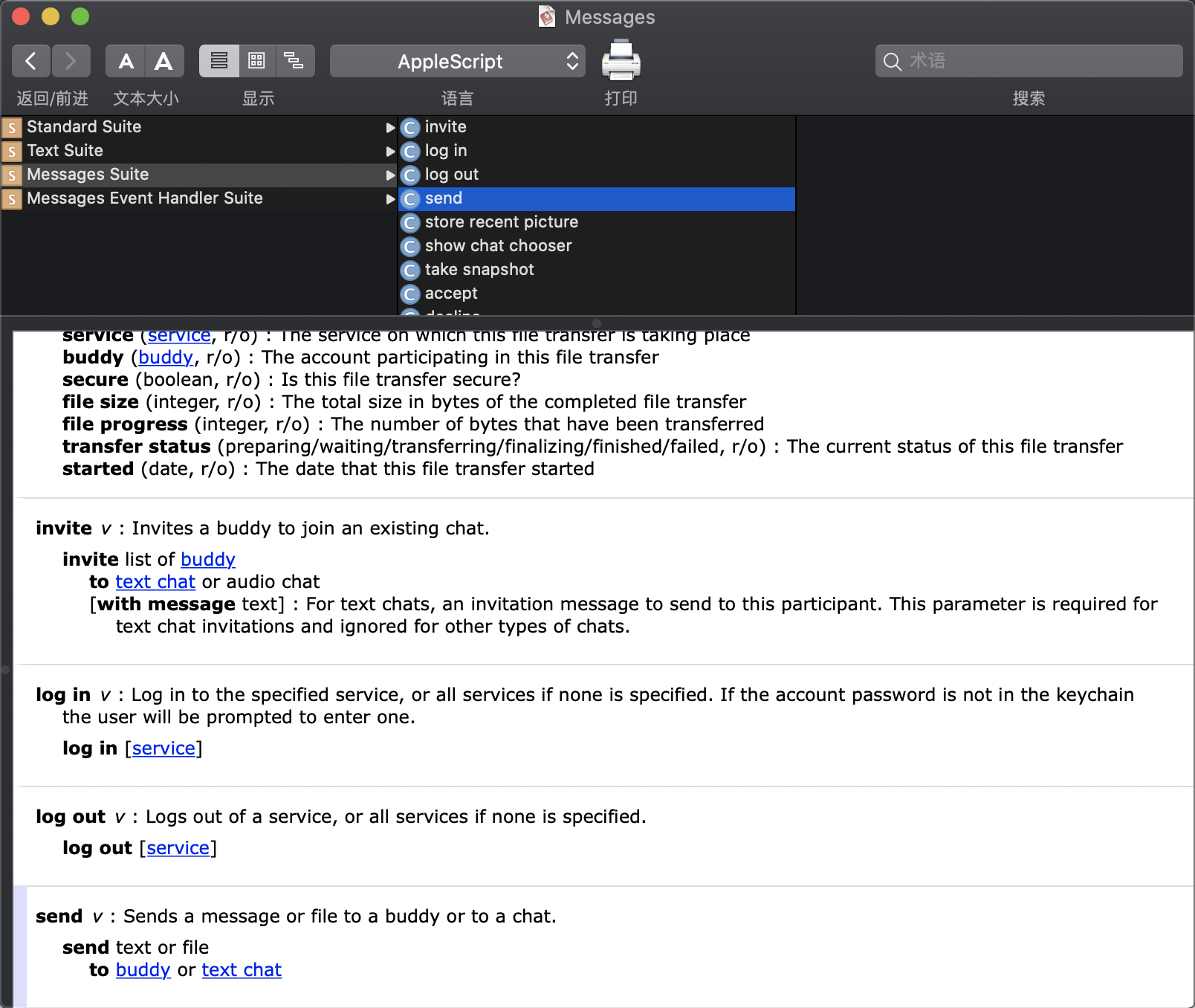Screen dimensions: 1195x1008
Task: Increase text size with large A button
Action: coord(164,61)
